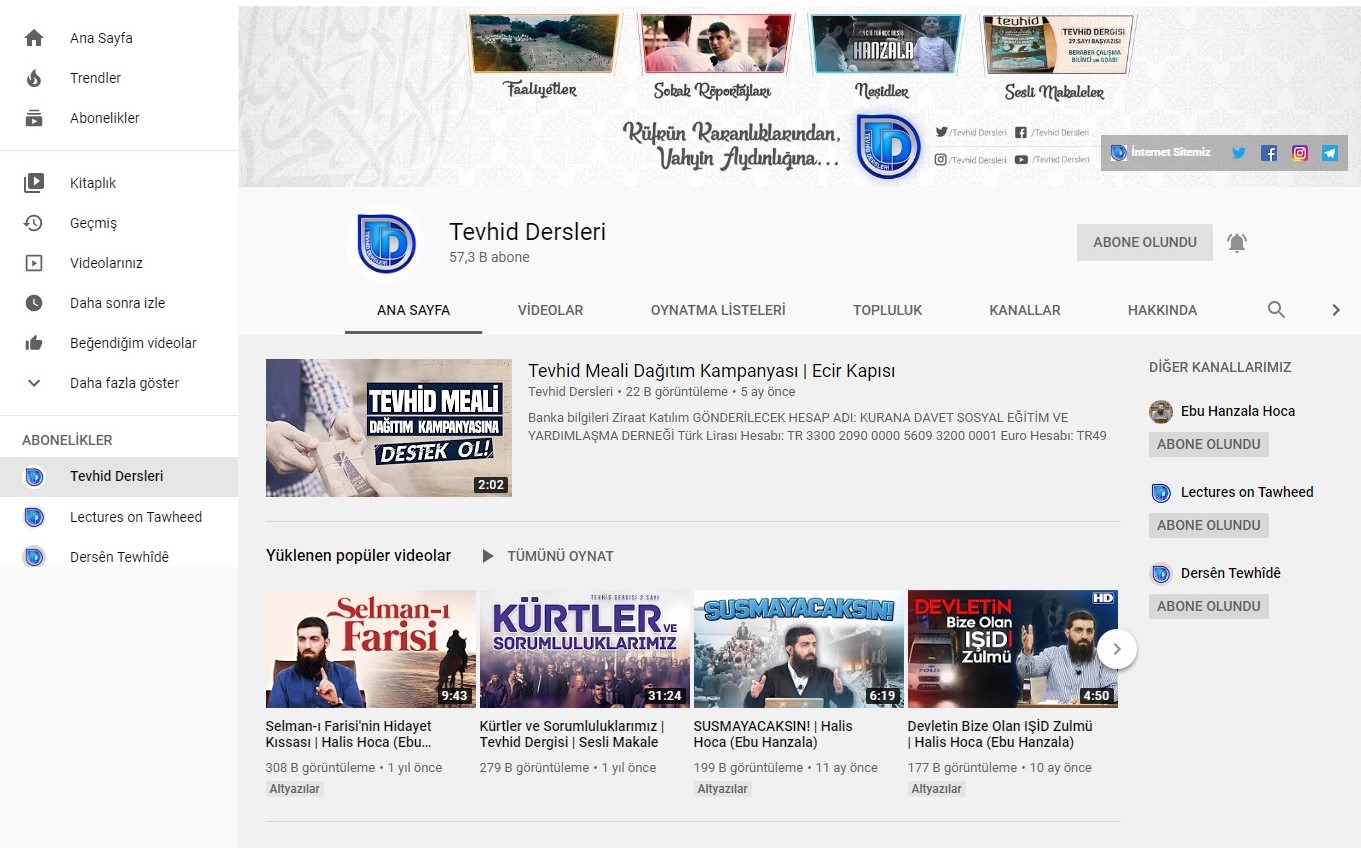Click the Altyazılar badge under Selman-ı Farisi video

tap(295, 789)
